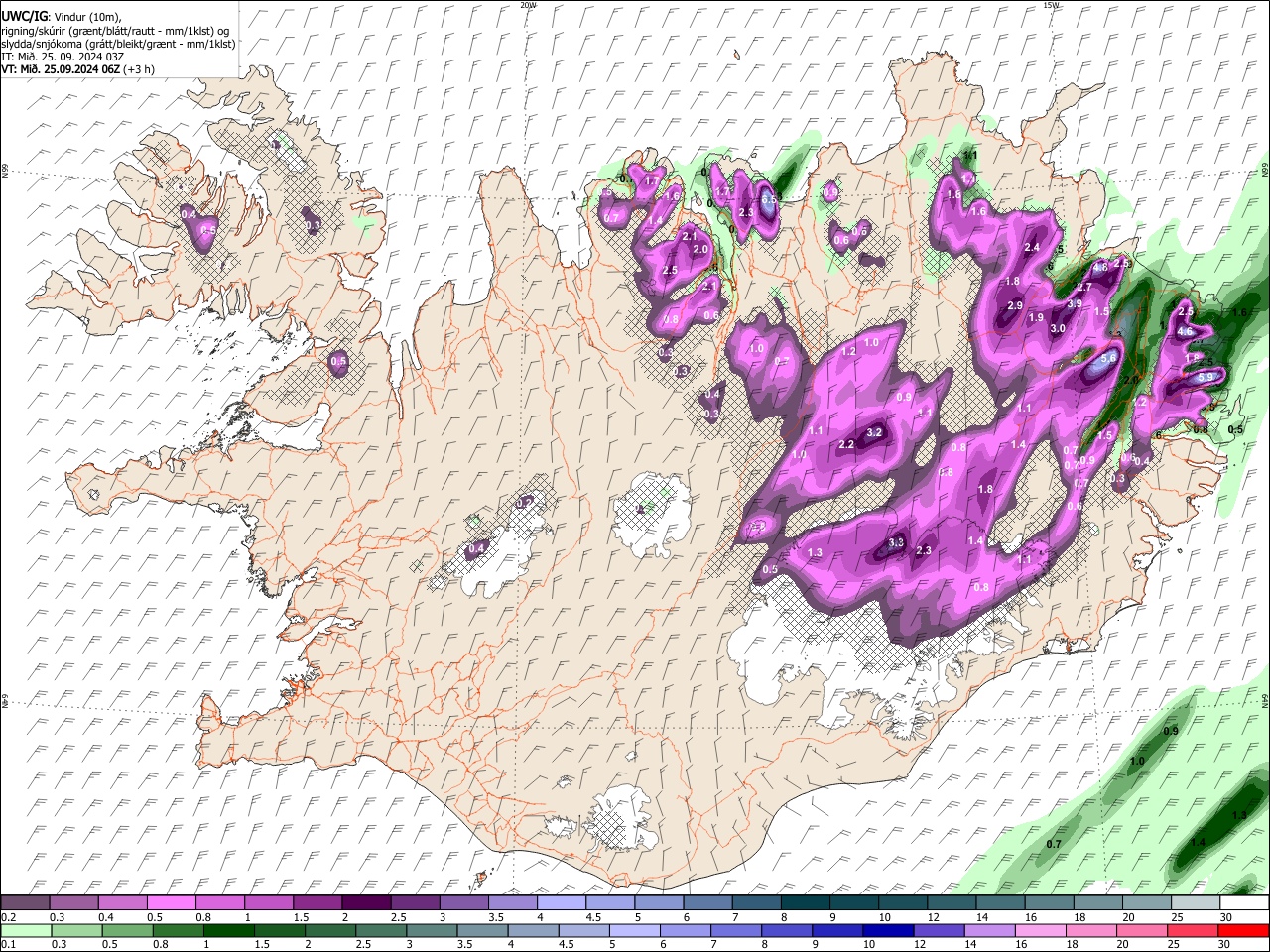Click the white snow swatch at 30

(x=1243, y=903)
